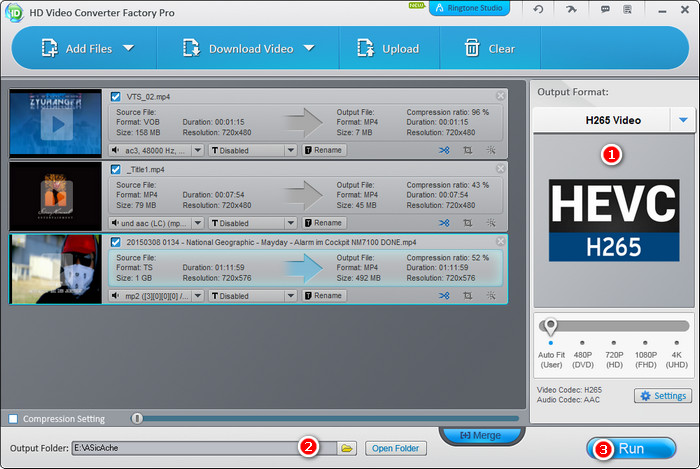Open the notes list icon in title bar
700x469 pixels.
click(627, 9)
